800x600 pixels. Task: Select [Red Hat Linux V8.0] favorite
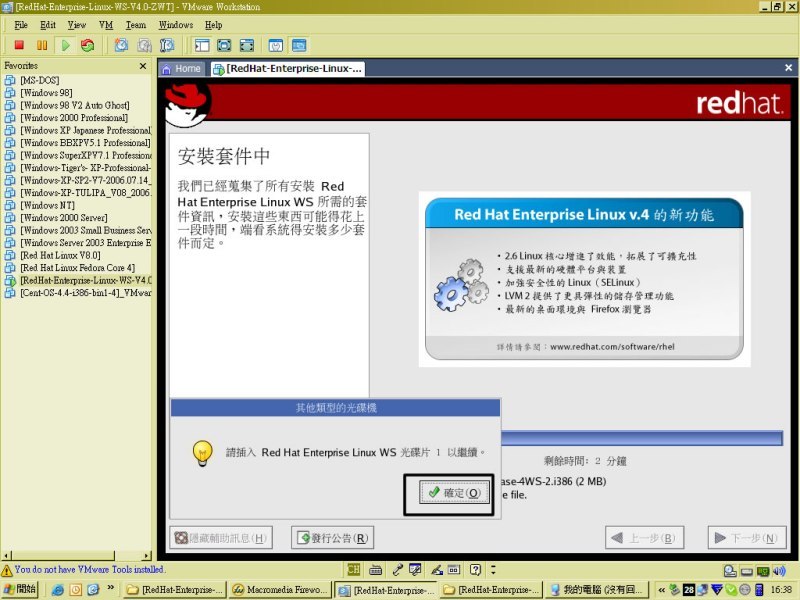[60, 255]
